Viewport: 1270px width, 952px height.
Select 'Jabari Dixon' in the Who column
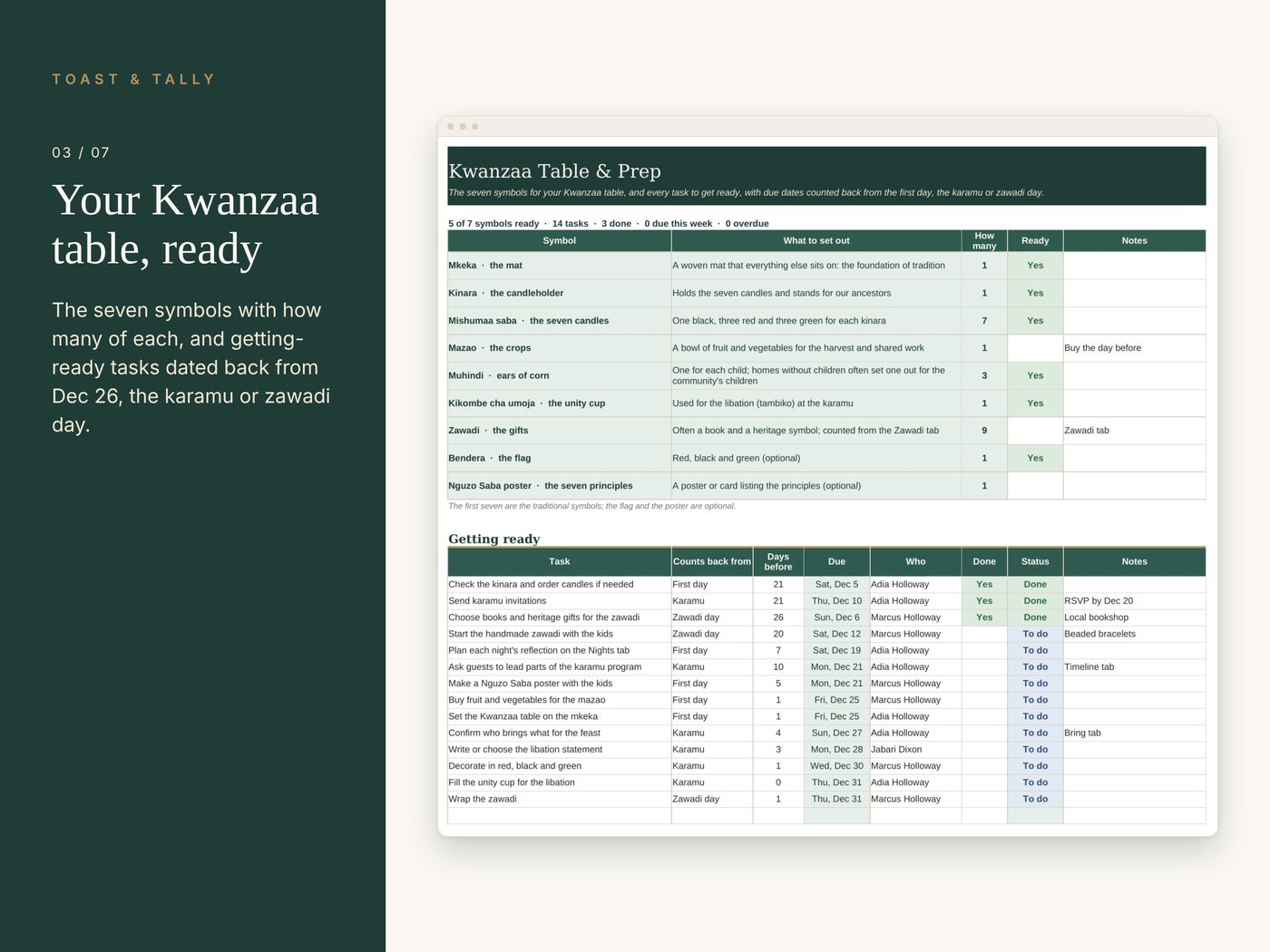pyautogui.click(x=915, y=750)
